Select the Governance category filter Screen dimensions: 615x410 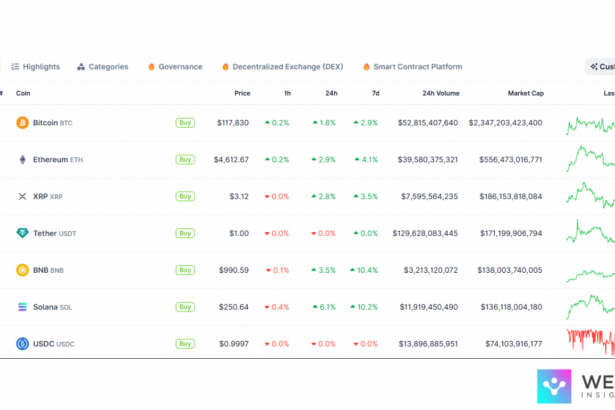(x=175, y=67)
